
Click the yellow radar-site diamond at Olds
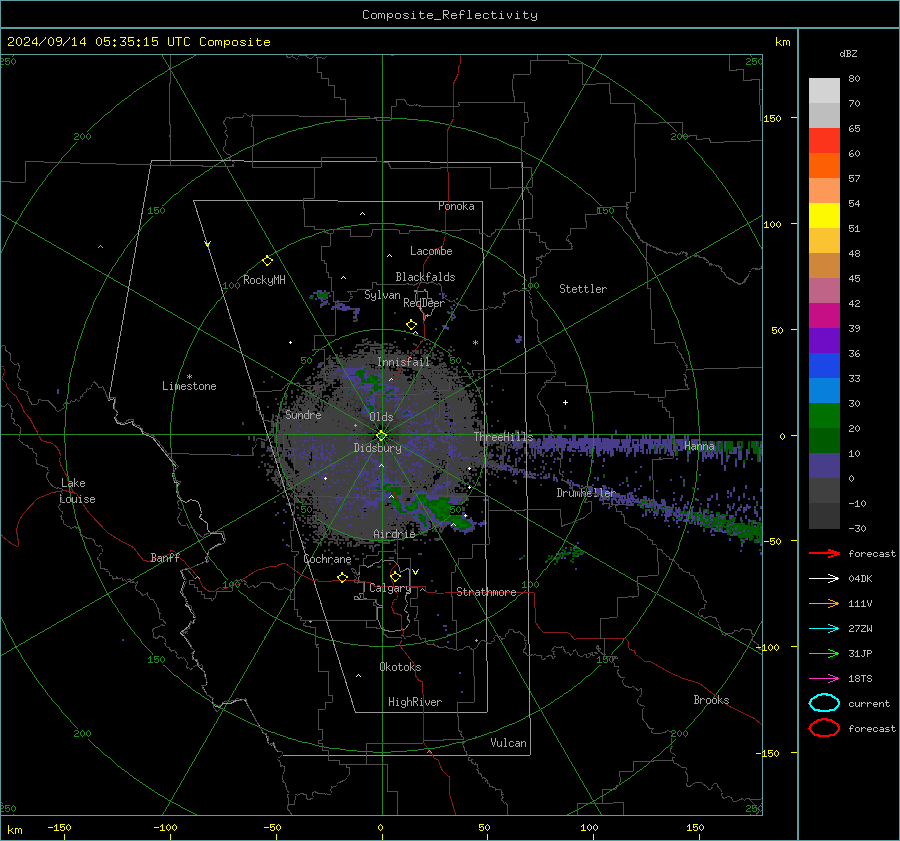point(381,436)
